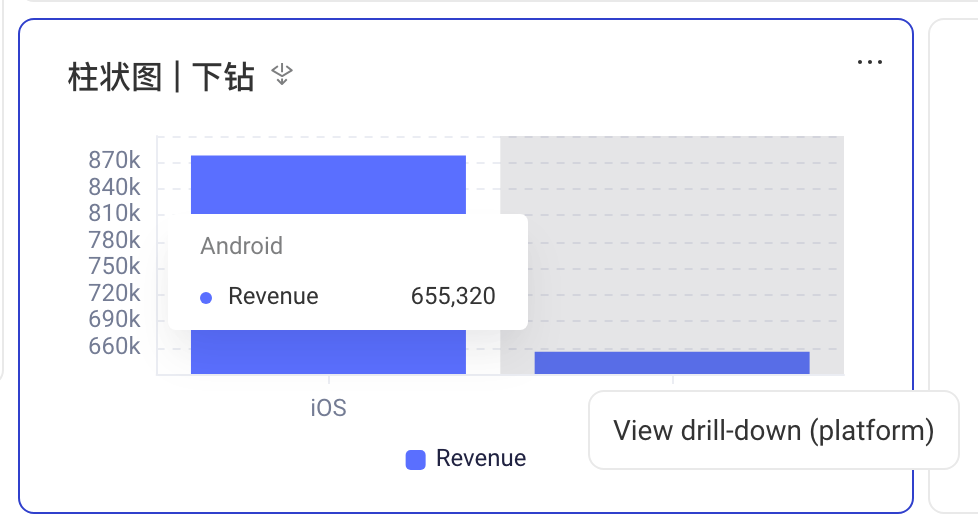Click the Revenue legend color swatch
The height and width of the screenshot is (530, 978).
tap(415, 460)
